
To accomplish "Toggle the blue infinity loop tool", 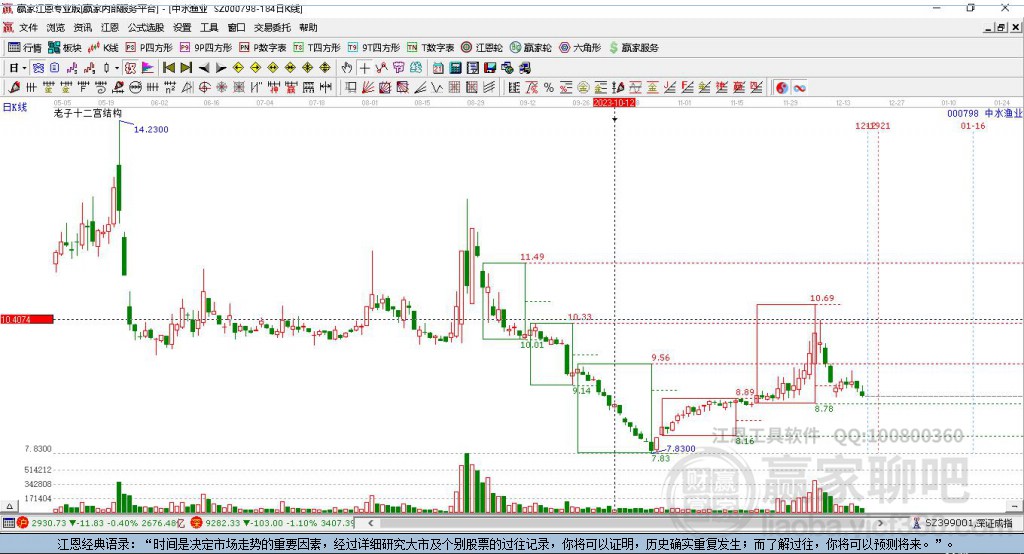I will pyautogui.click(x=799, y=87).
